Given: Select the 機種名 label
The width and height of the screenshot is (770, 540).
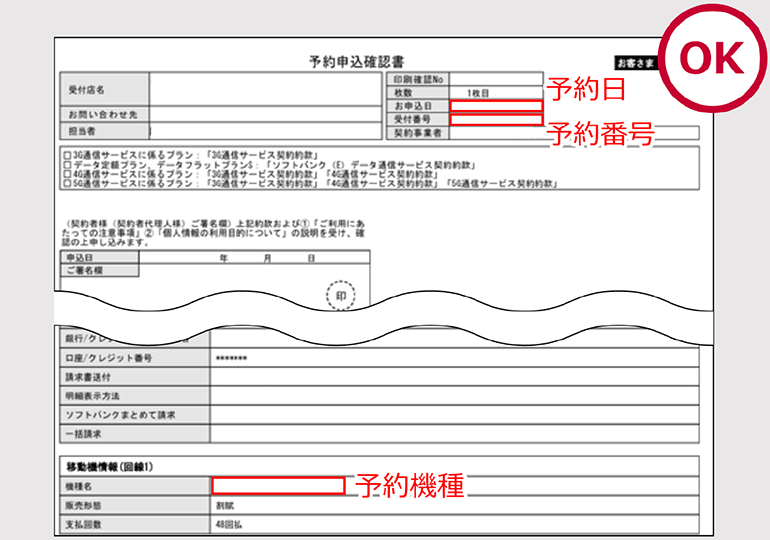Looking at the screenshot, I should [x=135, y=486].
